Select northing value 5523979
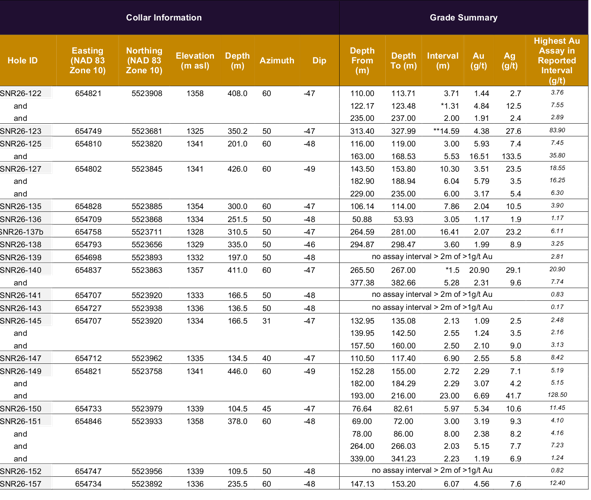 coord(147,409)
